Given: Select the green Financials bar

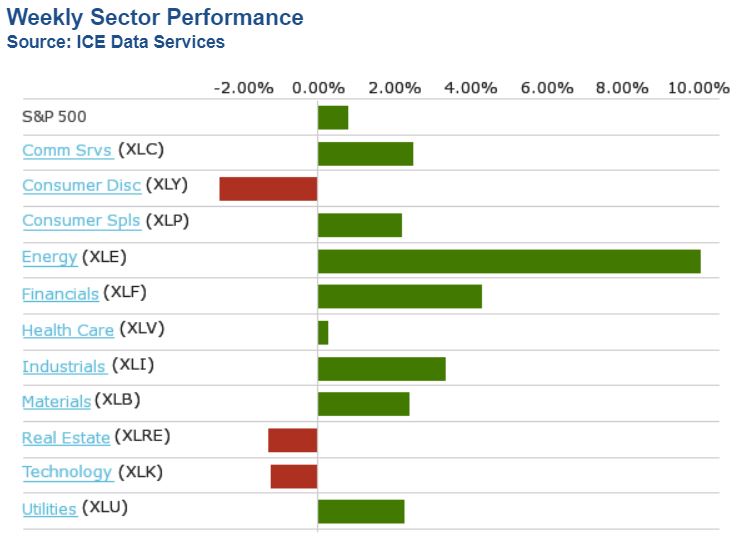Looking at the screenshot, I should (400, 297).
